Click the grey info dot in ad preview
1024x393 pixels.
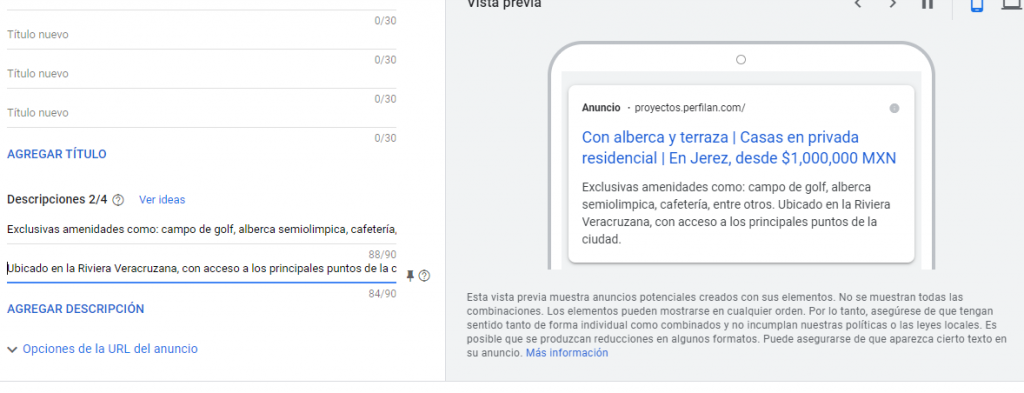(895, 108)
